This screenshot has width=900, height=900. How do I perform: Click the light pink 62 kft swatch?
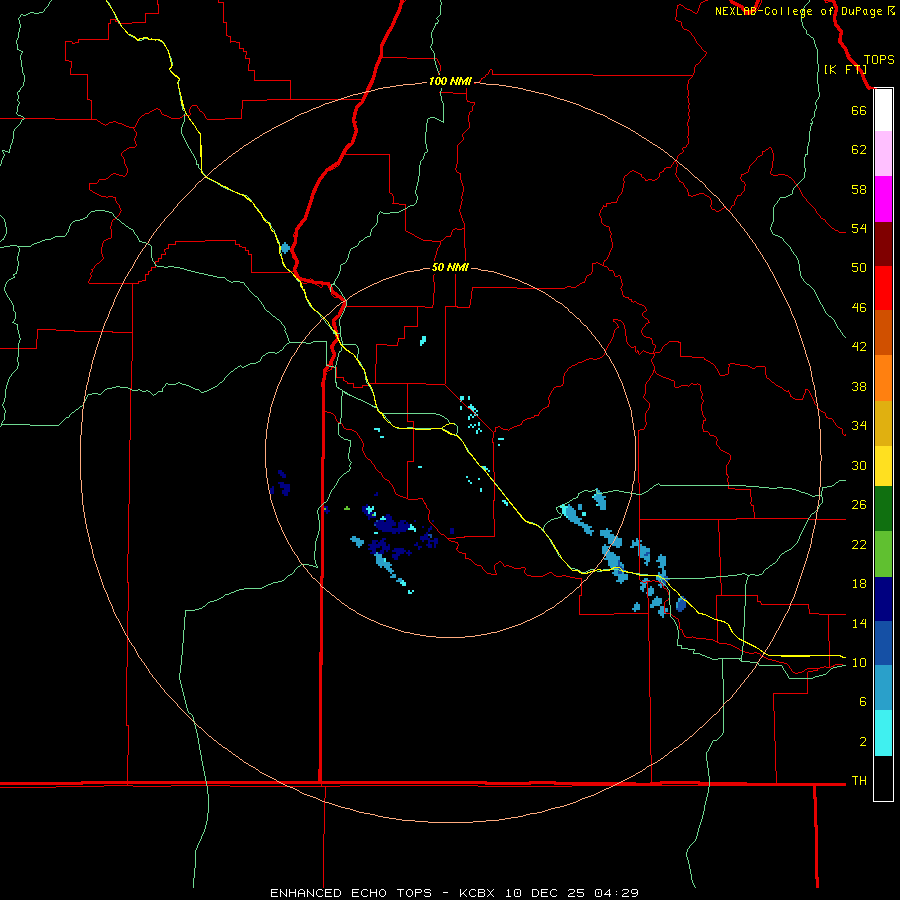point(883,154)
